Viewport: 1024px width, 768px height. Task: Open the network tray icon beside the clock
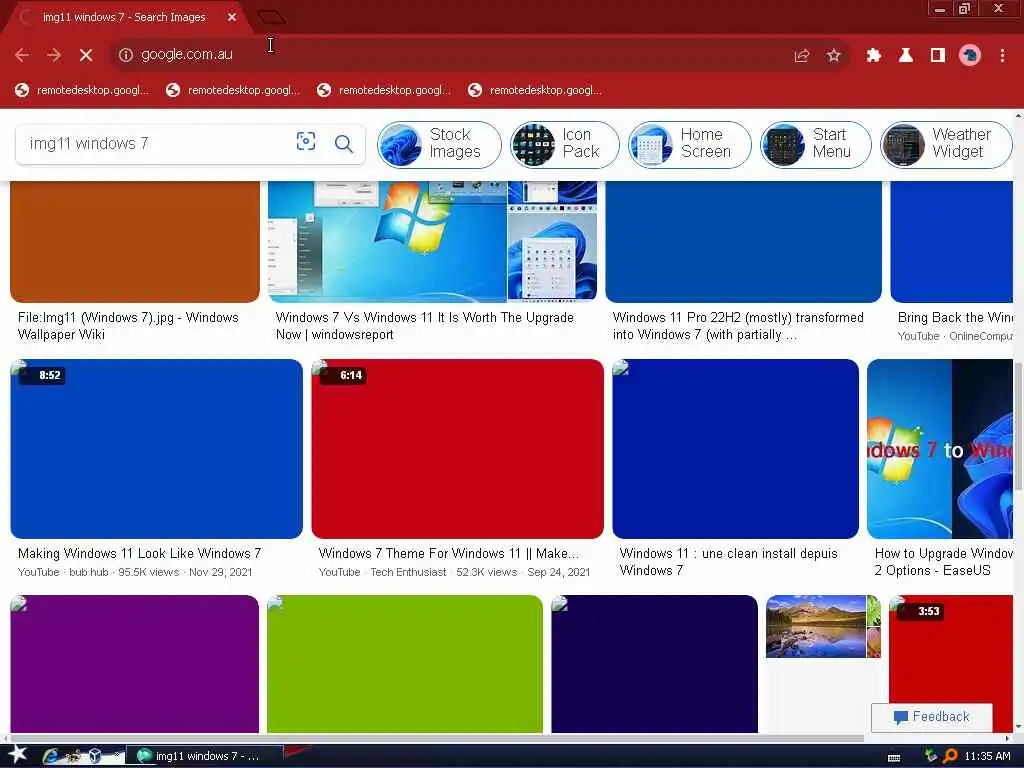coord(931,756)
